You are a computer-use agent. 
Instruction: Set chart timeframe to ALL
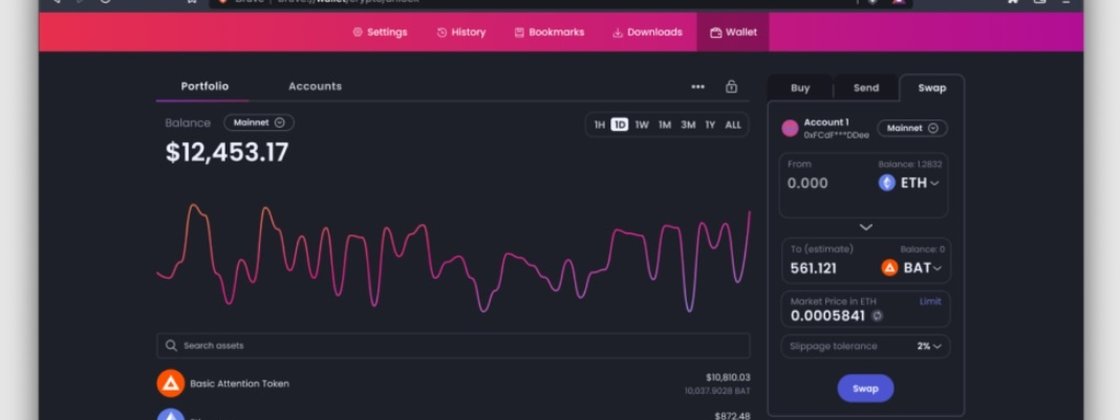pyautogui.click(x=733, y=125)
